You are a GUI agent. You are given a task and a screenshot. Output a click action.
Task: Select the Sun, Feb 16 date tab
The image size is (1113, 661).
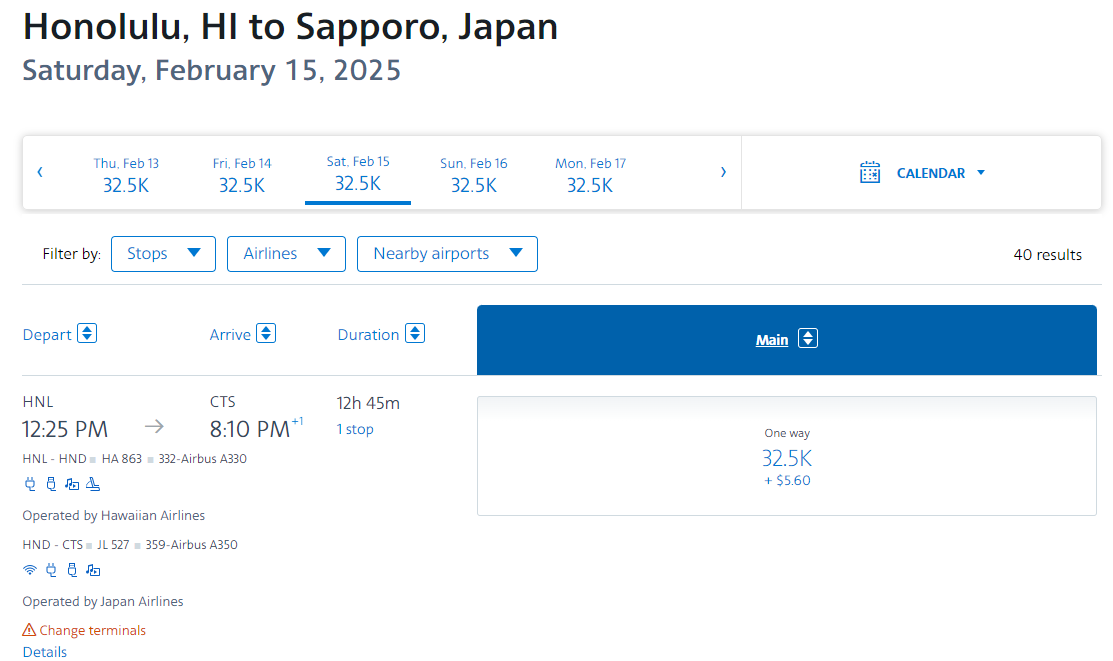(474, 173)
